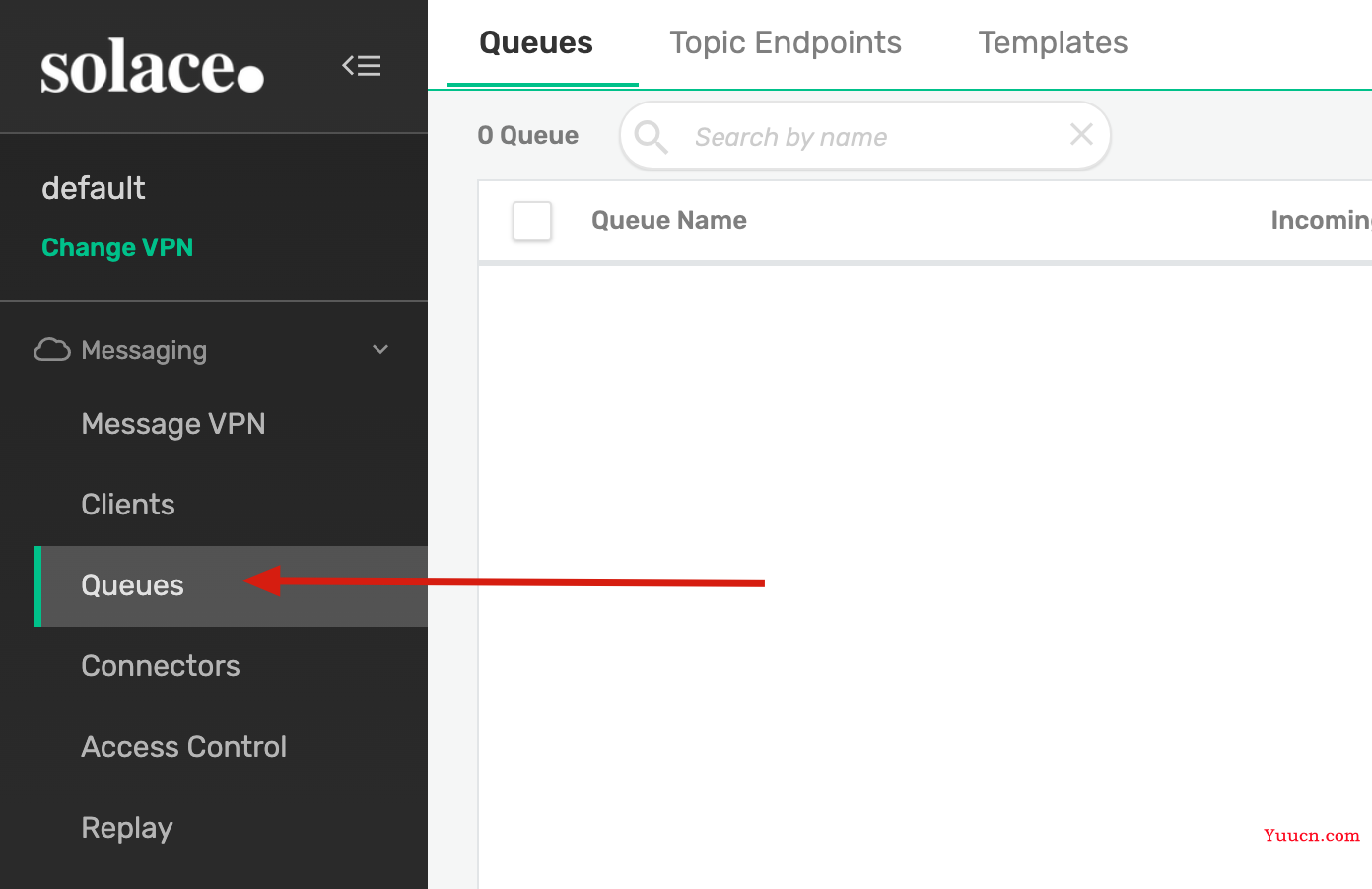The height and width of the screenshot is (889, 1372).
Task: Select Queues in the sidebar
Action: pyautogui.click(x=231, y=586)
